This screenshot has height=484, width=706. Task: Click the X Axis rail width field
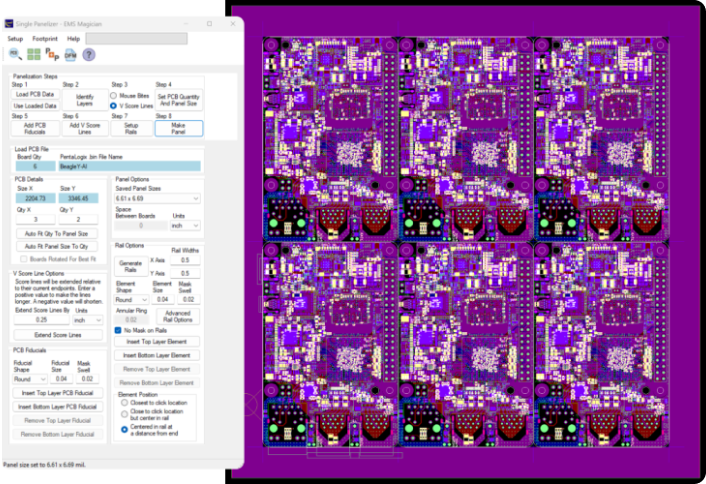pyautogui.click(x=185, y=260)
